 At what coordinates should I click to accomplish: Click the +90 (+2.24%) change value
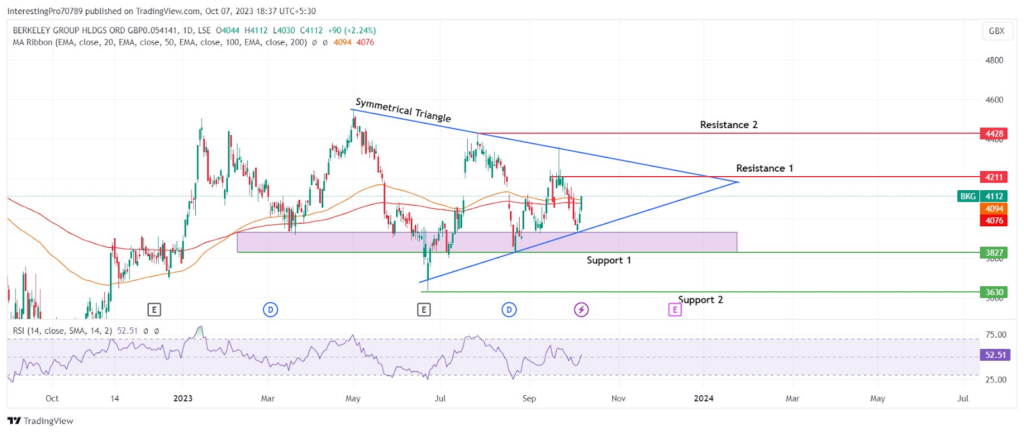pos(350,31)
